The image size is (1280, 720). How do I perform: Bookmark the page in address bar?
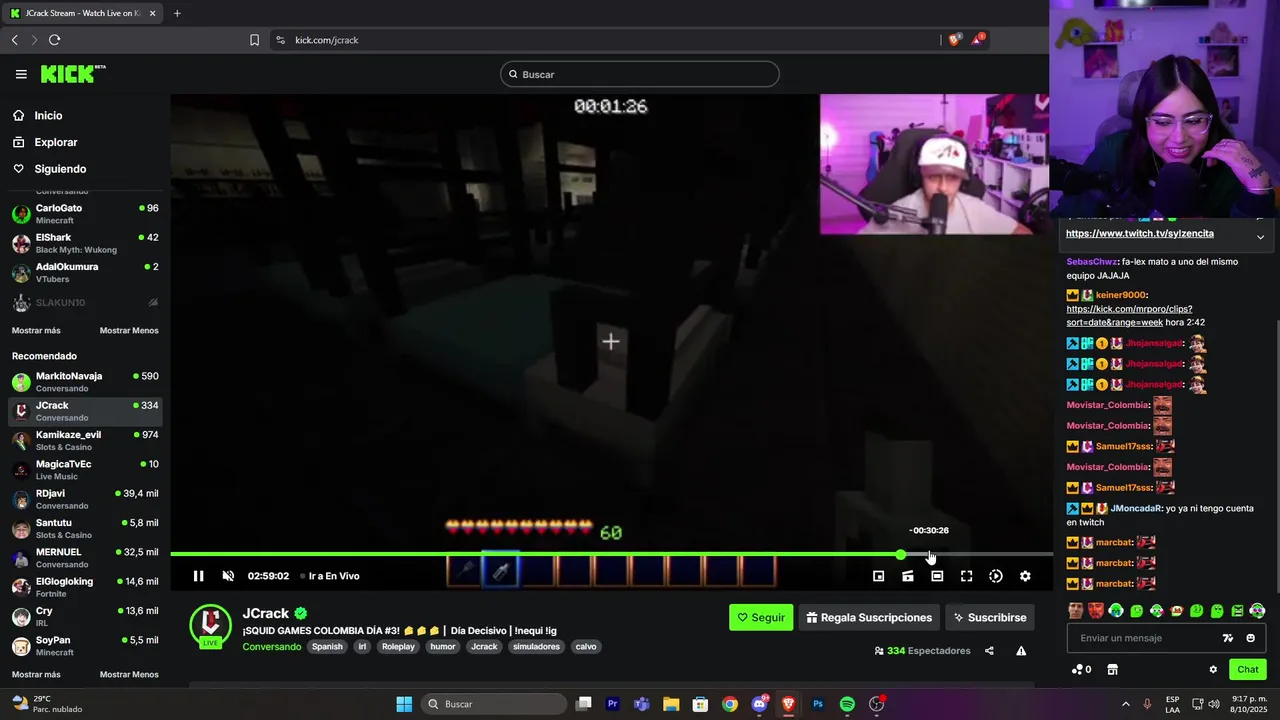pos(254,40)
